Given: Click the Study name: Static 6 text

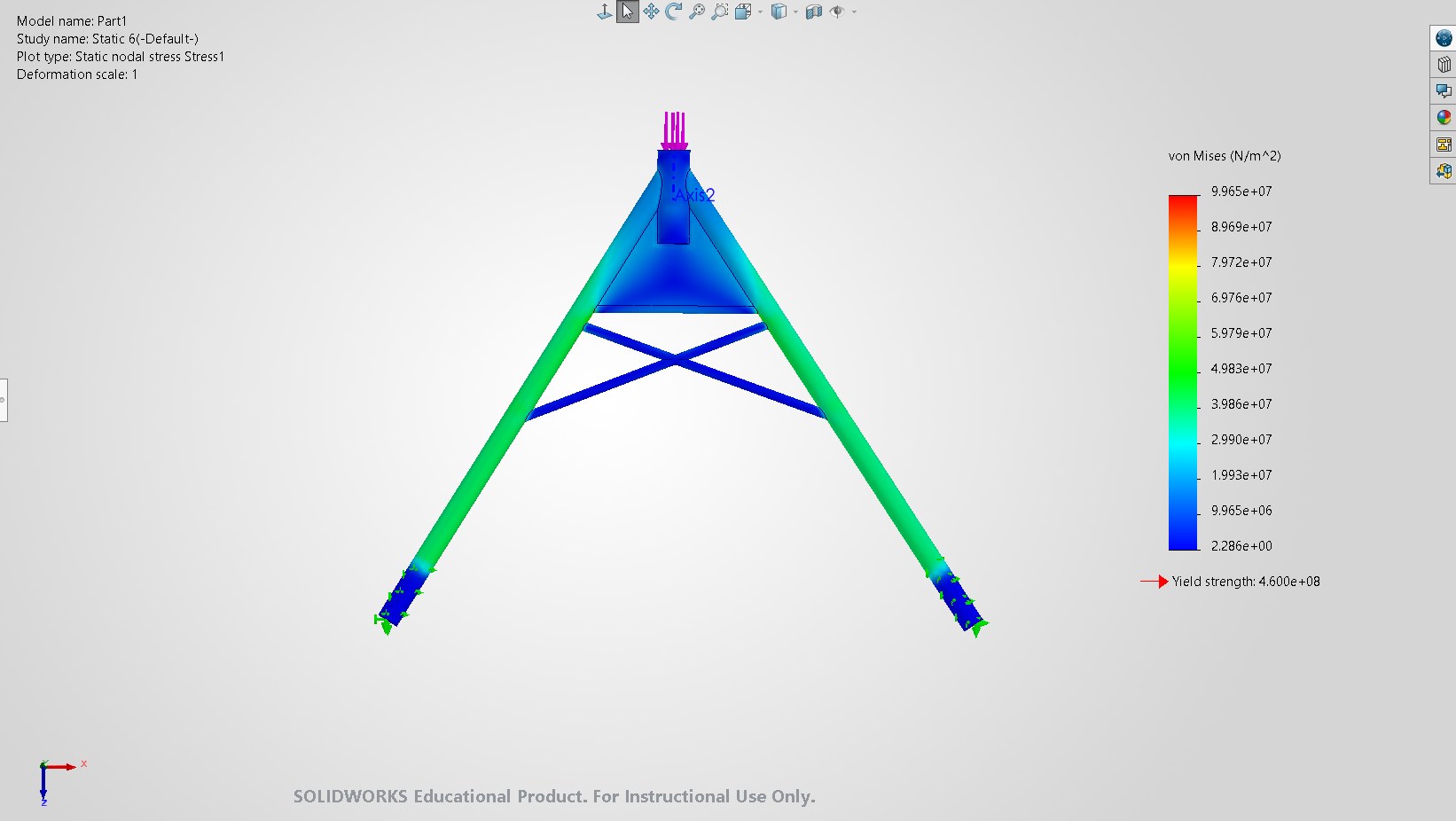Looking at the screenshot, I should click(107, 39).
